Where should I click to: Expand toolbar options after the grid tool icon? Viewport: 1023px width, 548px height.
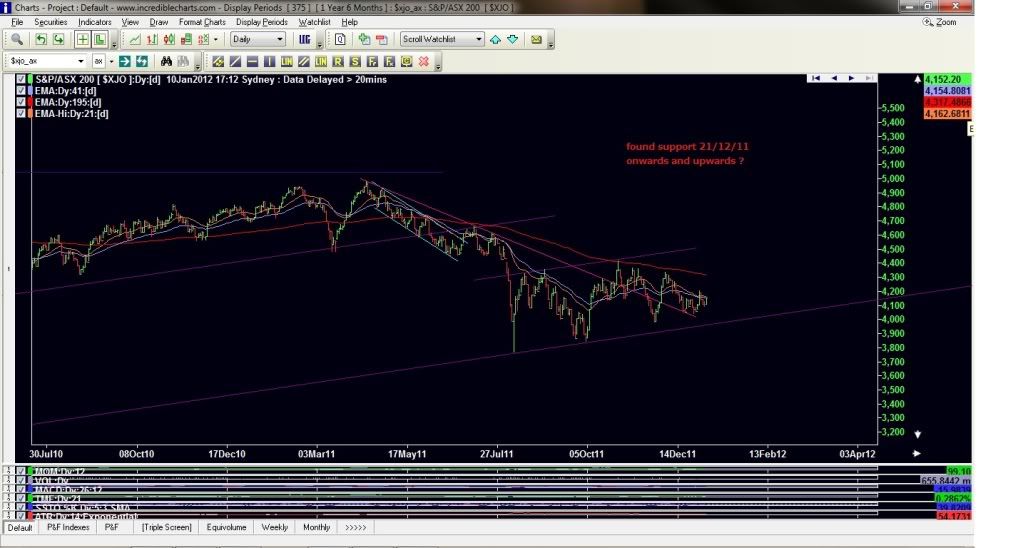[x=114, y=44]
